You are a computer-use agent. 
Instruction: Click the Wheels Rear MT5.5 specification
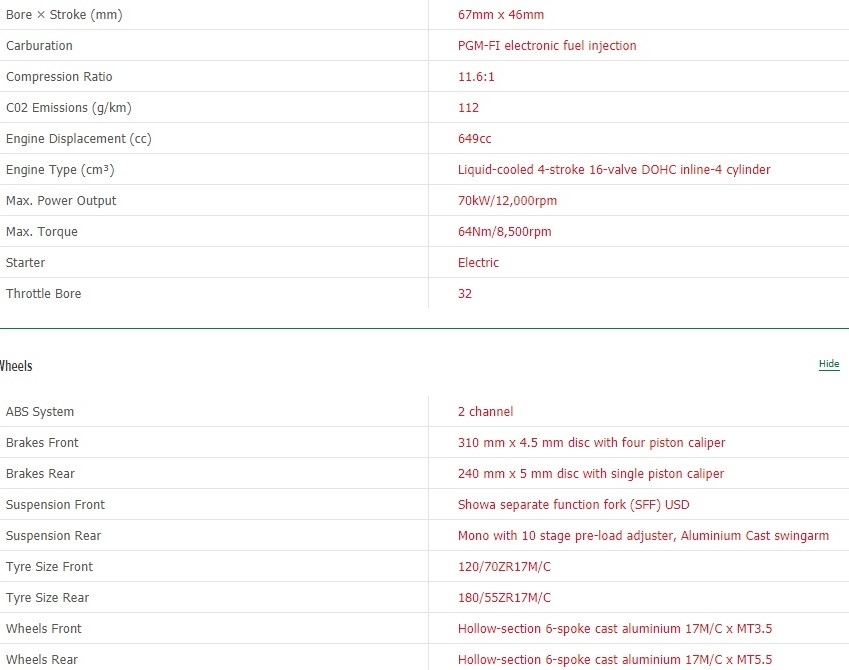tap(614, 660)
